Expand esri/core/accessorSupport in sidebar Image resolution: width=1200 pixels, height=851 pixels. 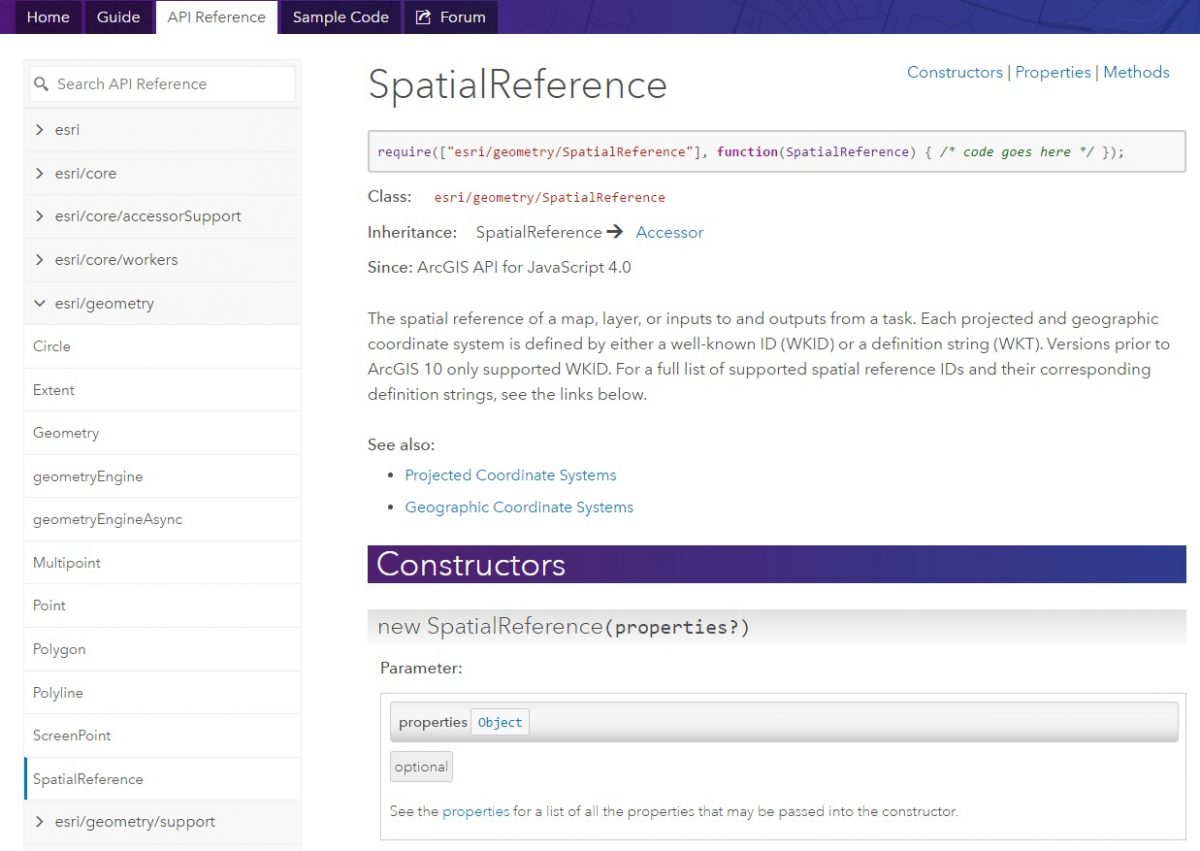coord(40,216)
